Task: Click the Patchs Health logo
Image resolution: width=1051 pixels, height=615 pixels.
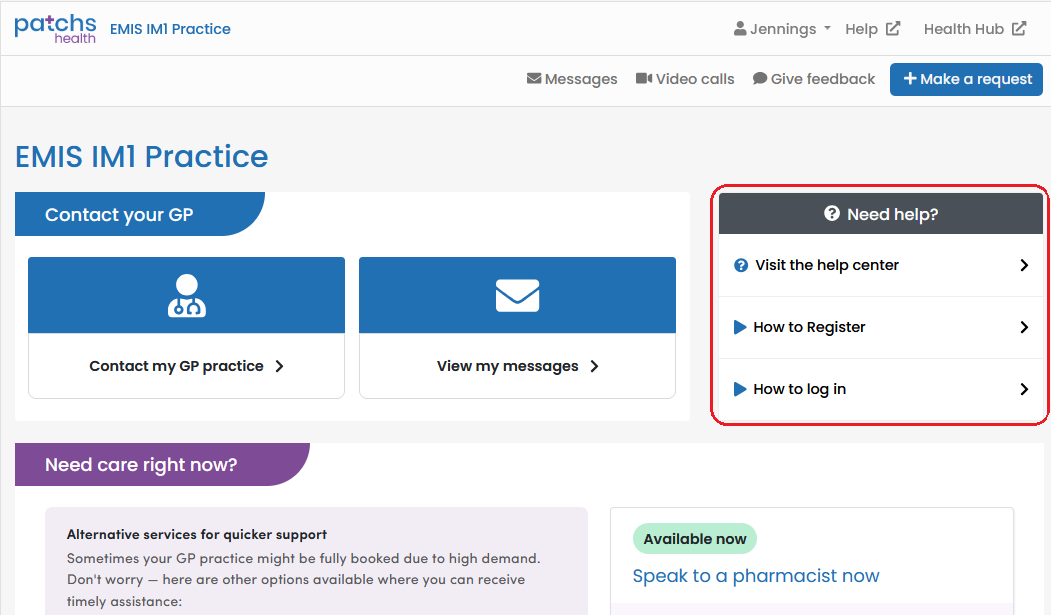Action: [55, 29]
